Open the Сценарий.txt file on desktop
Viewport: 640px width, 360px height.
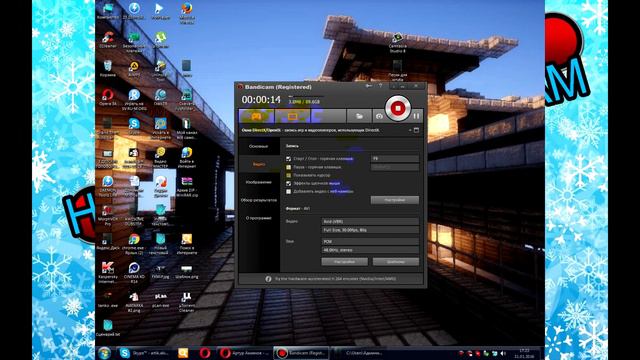point(108,328)
